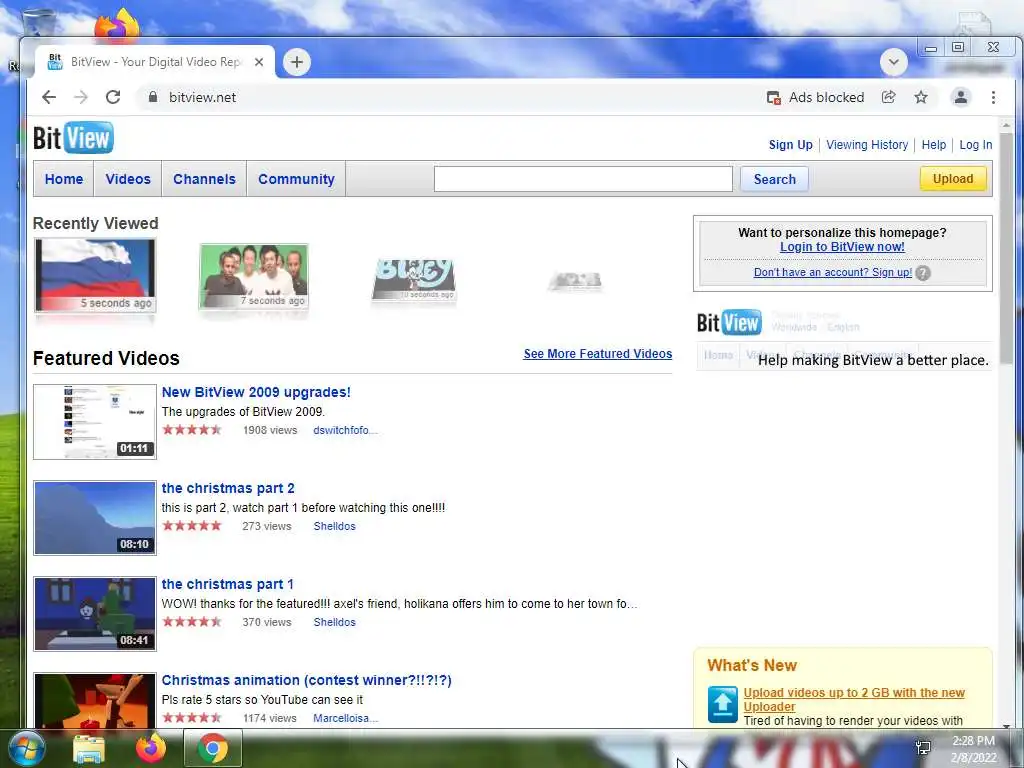Image resolution: width=1024 pixels, height=768 pixels.
Task: Open New BitView 2009 upgrades! video title
Action: point(256,392)
